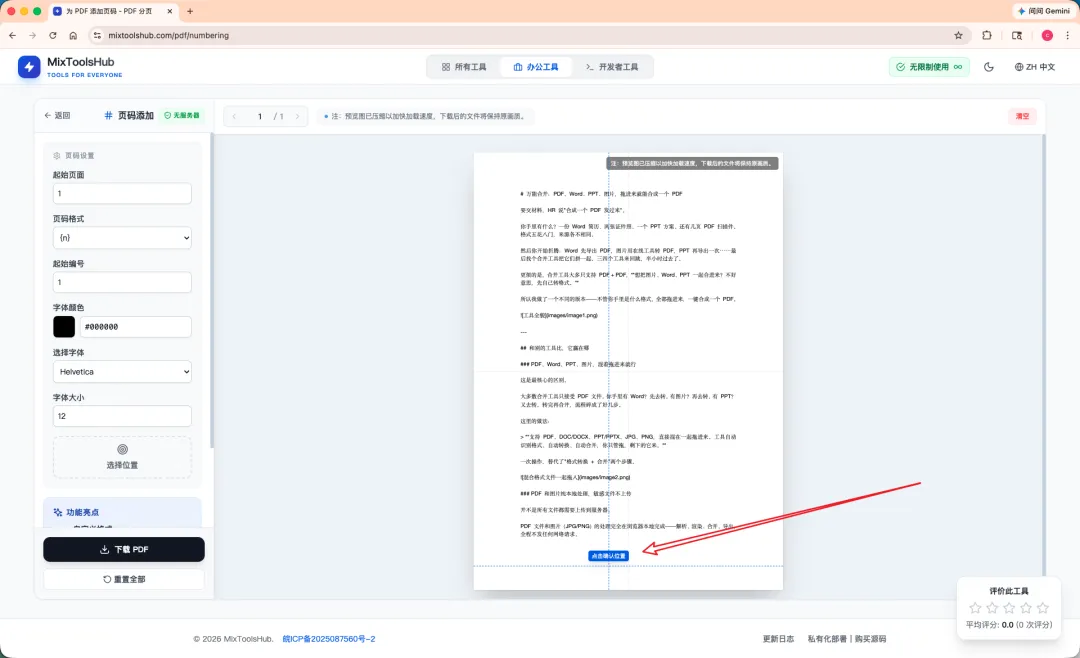Click the 无限制使用 badge
This screenshot has width=1080, height=658.
tap(929, 67)
